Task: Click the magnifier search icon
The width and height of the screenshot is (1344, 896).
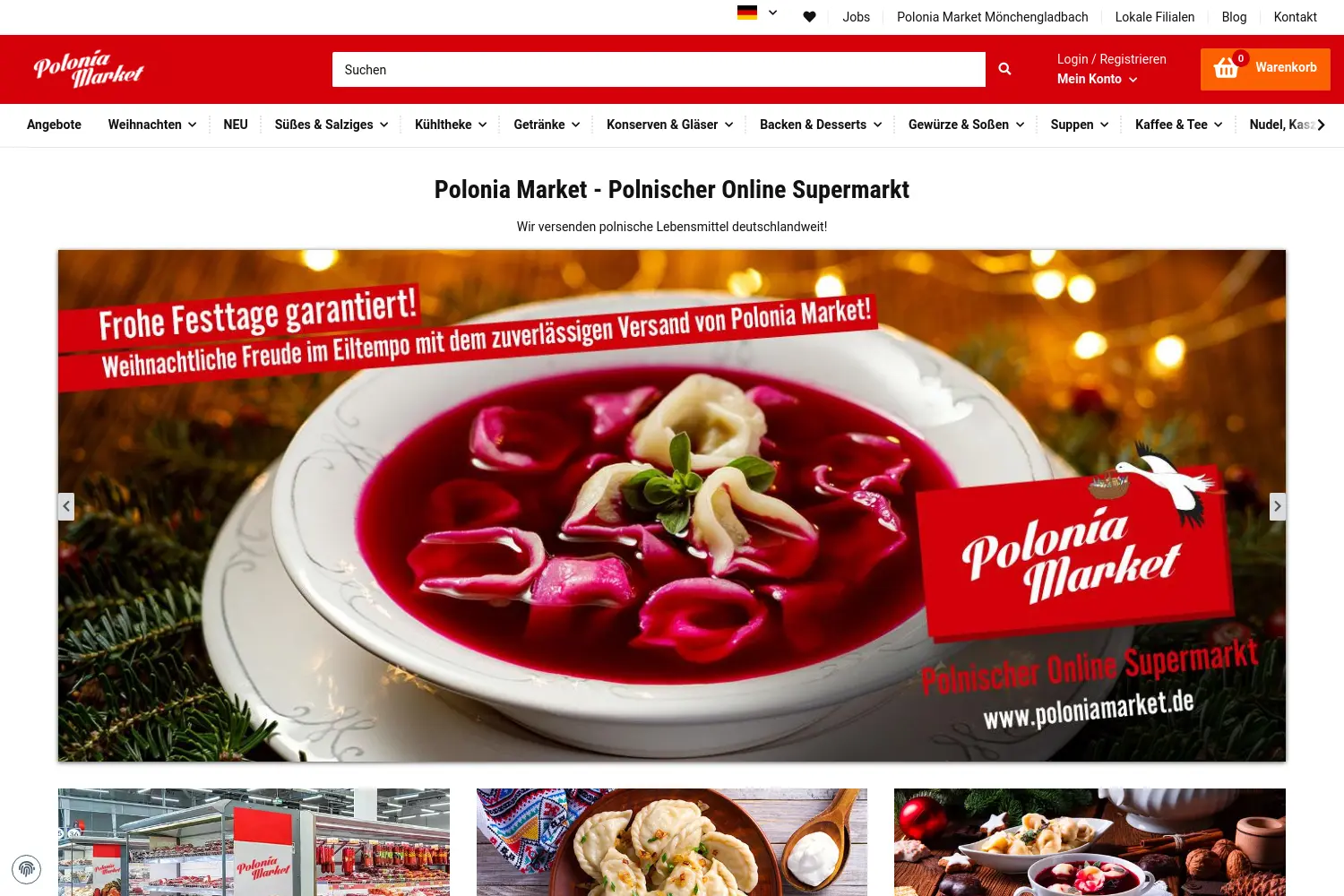Action: [1004, 69]
